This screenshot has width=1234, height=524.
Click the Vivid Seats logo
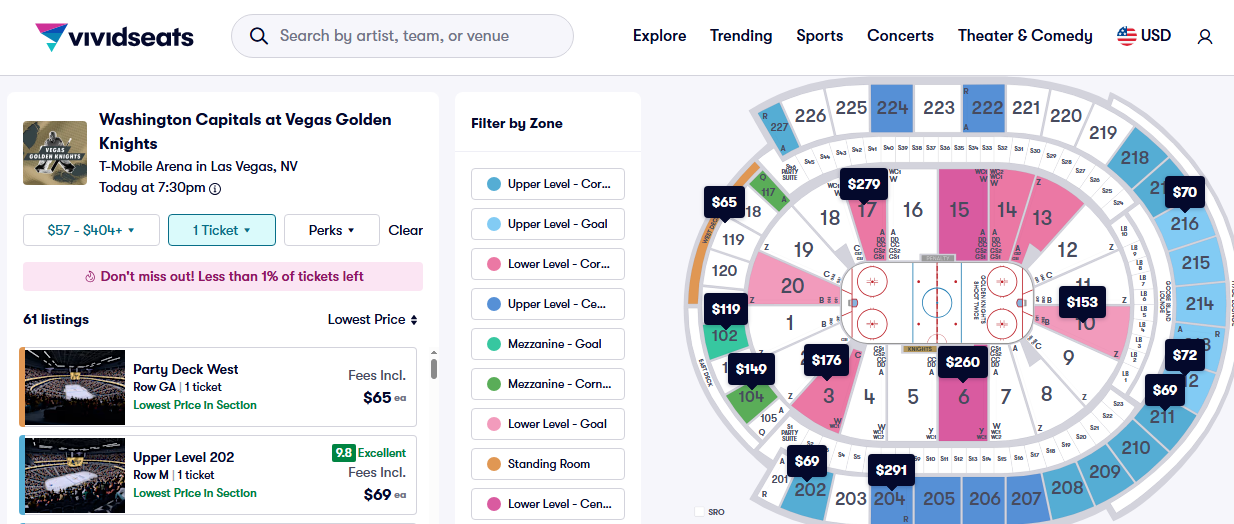114,37
